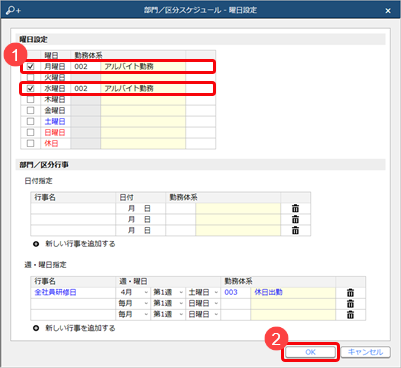Open the 土曜日 weekday dropdown
Viewport: 401px width, 368px height.
203,293
